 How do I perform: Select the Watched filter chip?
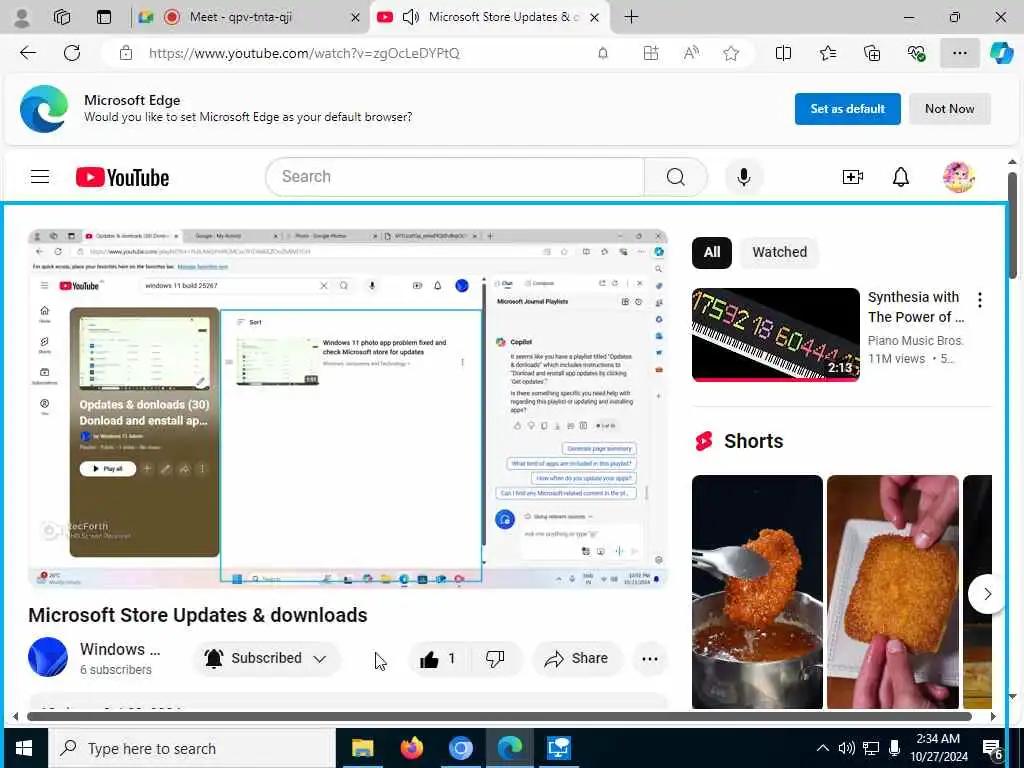pos(779,252)
